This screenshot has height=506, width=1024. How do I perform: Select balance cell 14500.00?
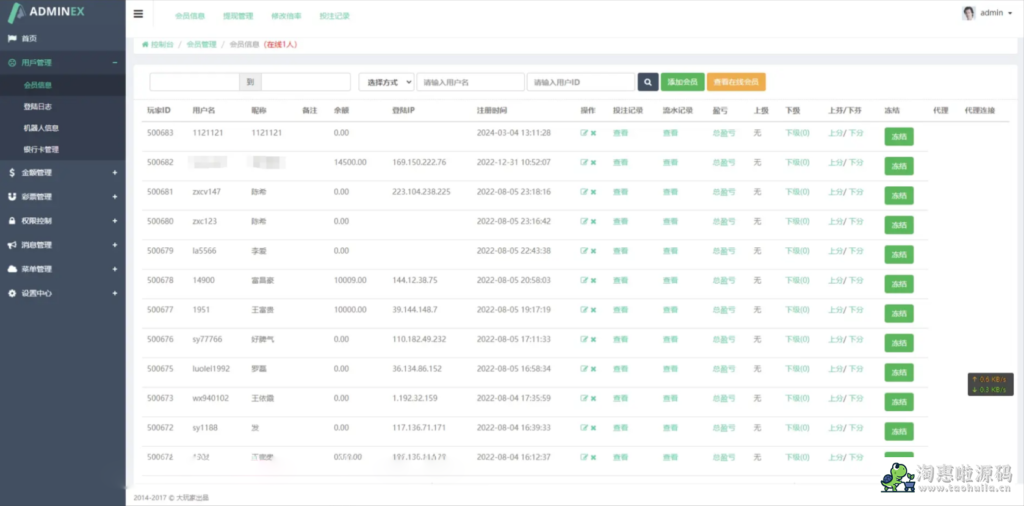point(350,163)
